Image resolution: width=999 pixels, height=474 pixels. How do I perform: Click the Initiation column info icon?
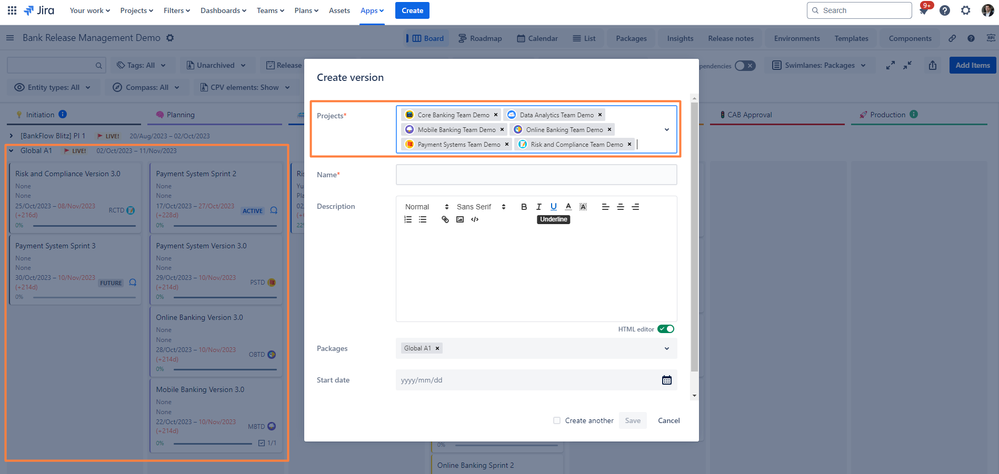coord(62,115)
